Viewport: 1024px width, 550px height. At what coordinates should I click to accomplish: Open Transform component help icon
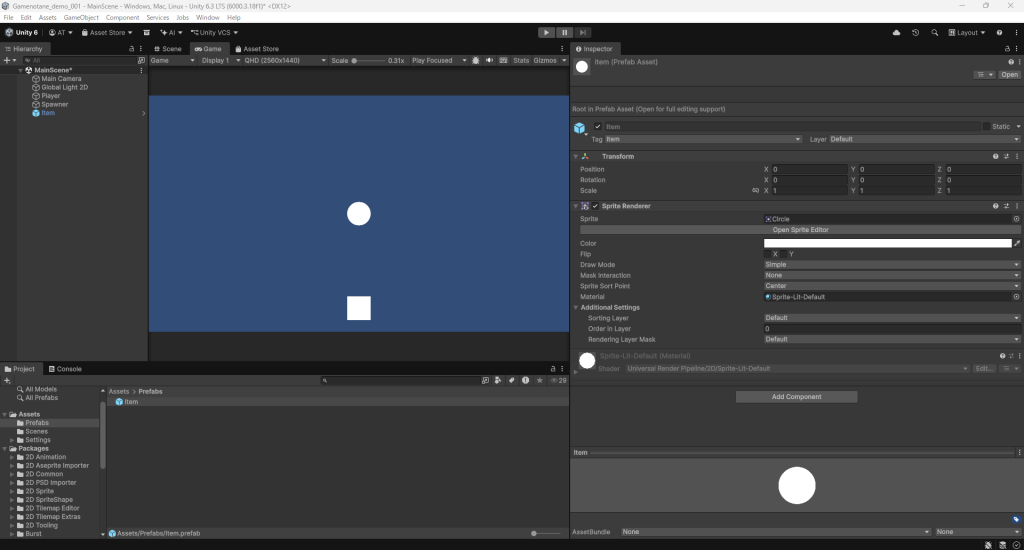[x=995, y=157]
